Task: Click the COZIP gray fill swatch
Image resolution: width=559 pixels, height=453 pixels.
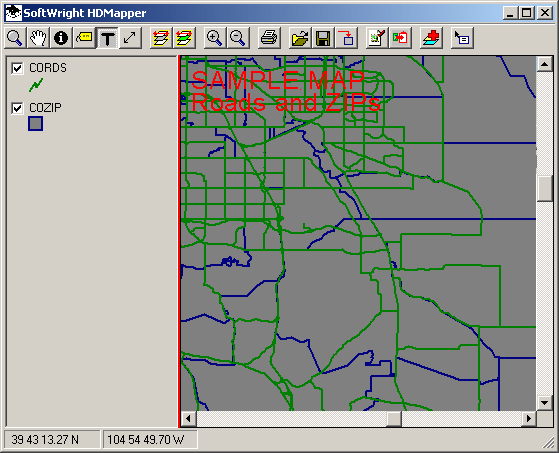Action: point(35,124)
